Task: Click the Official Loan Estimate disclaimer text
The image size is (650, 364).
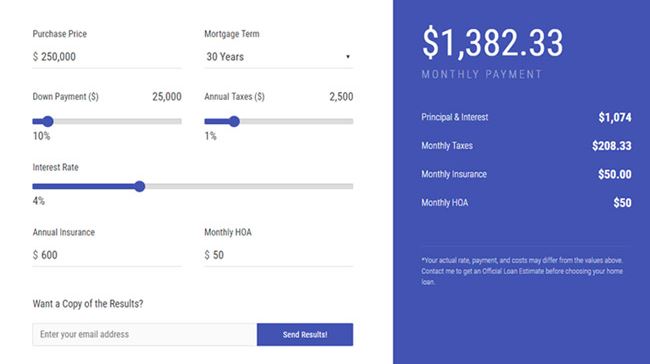Action: point(522,271)
